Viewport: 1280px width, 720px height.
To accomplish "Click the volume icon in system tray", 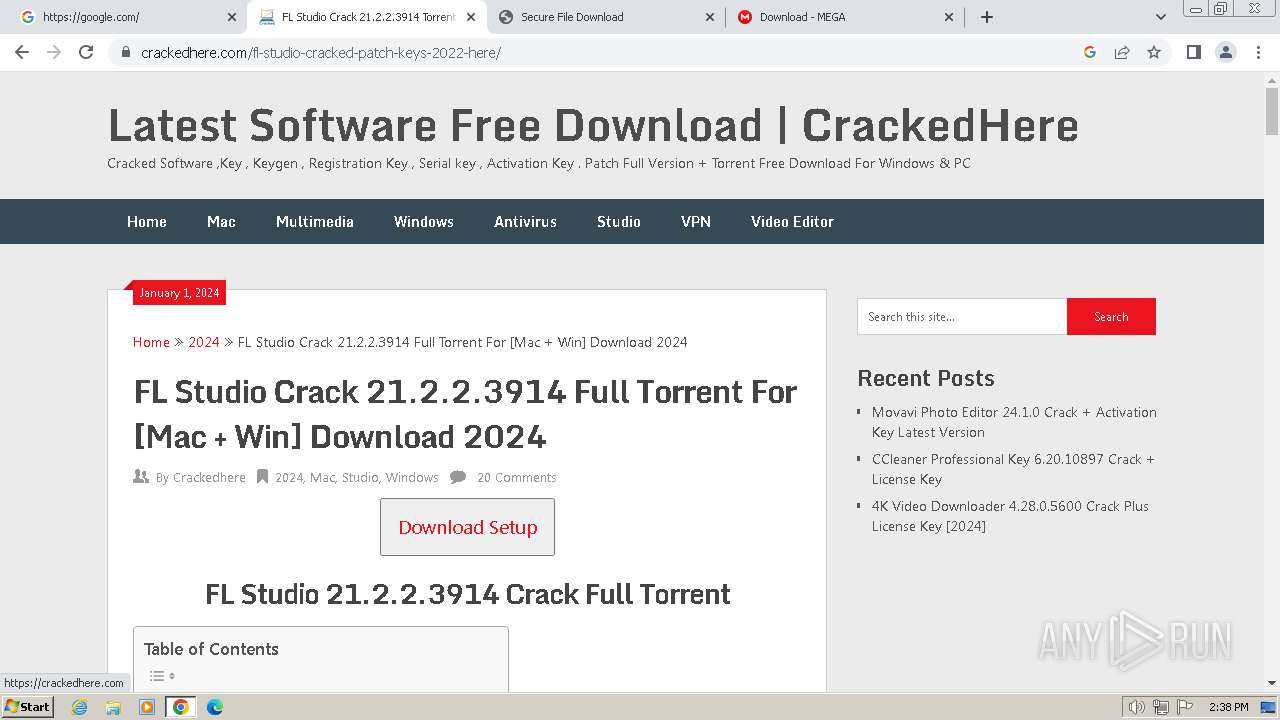I will tap(1137, 707).
